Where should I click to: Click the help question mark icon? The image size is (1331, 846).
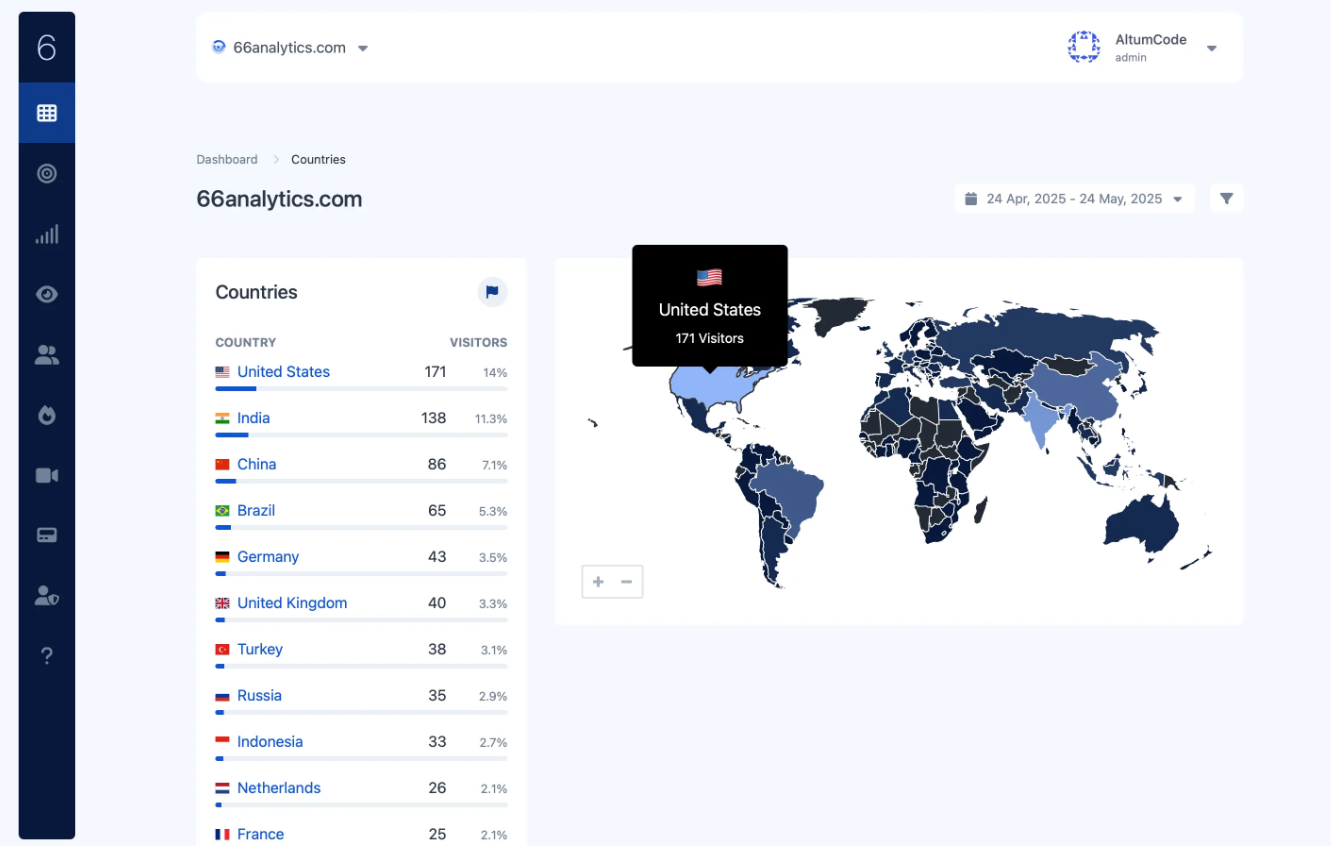click(47, 656)
